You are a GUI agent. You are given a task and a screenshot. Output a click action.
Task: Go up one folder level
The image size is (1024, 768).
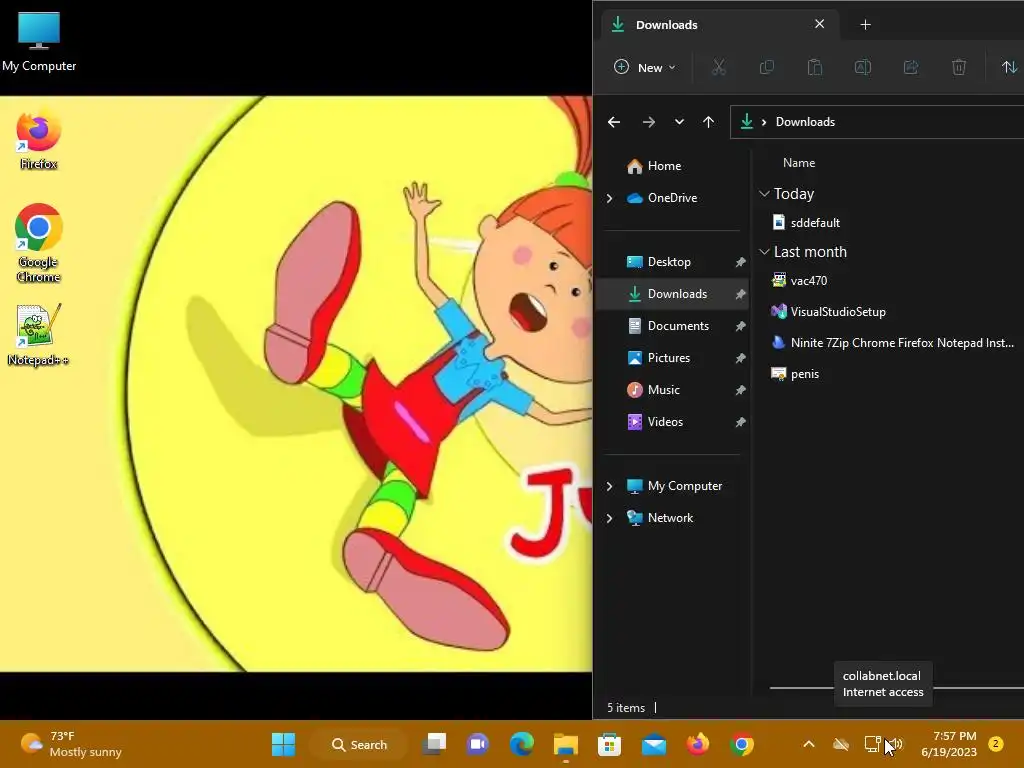(709, 122)
